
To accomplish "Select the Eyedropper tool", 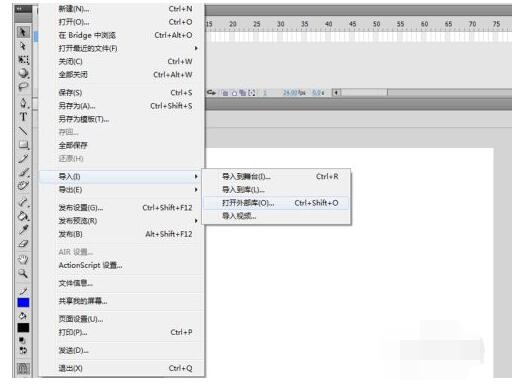I will (x=23, y=230).
